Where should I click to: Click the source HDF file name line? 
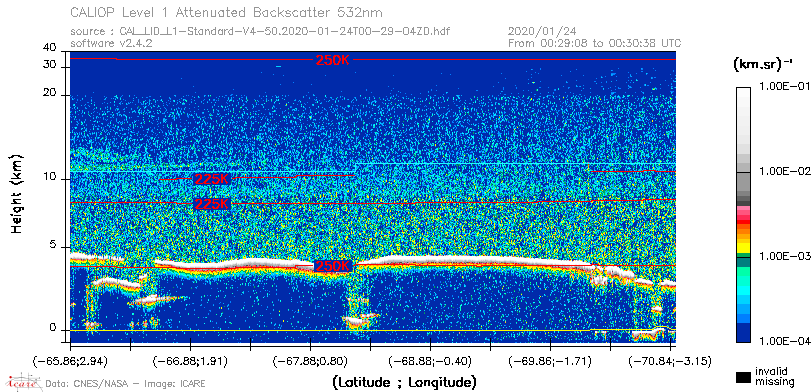[x=260, y=31]
